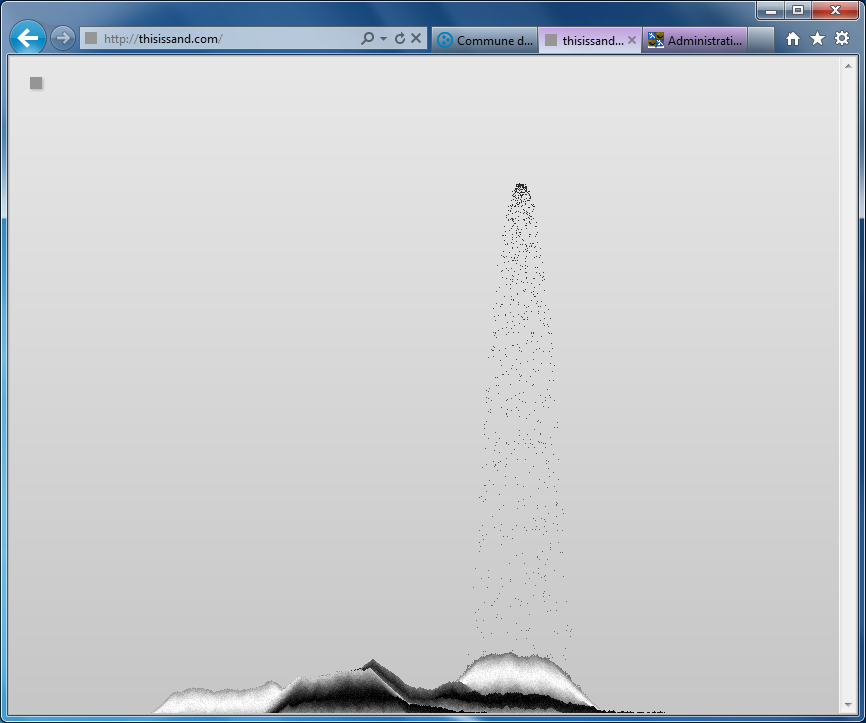866x723 pixels.
Task: Open Favorites with the star icon
Action: point(817,39)
